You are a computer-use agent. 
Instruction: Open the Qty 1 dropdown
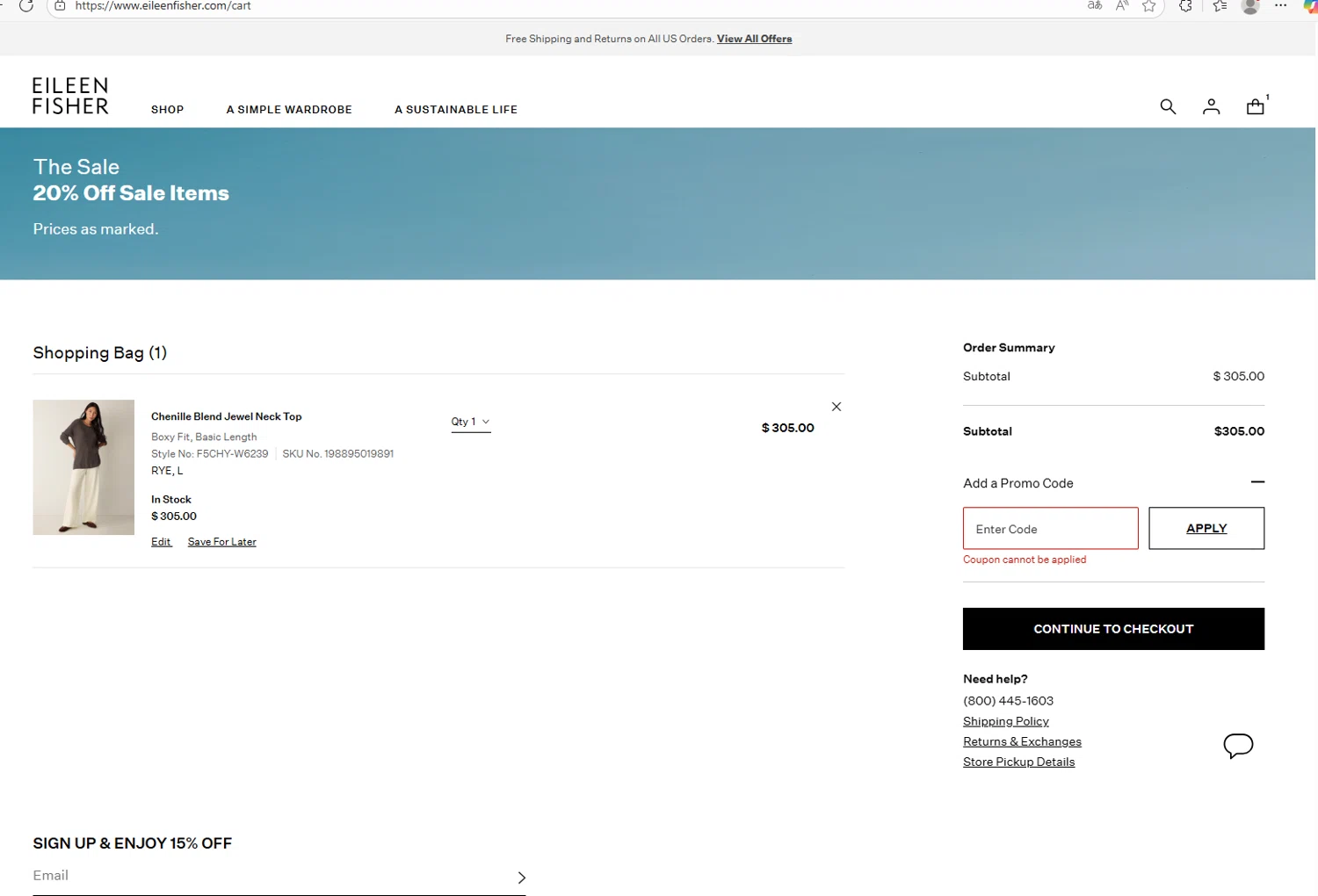click(471, 423)
